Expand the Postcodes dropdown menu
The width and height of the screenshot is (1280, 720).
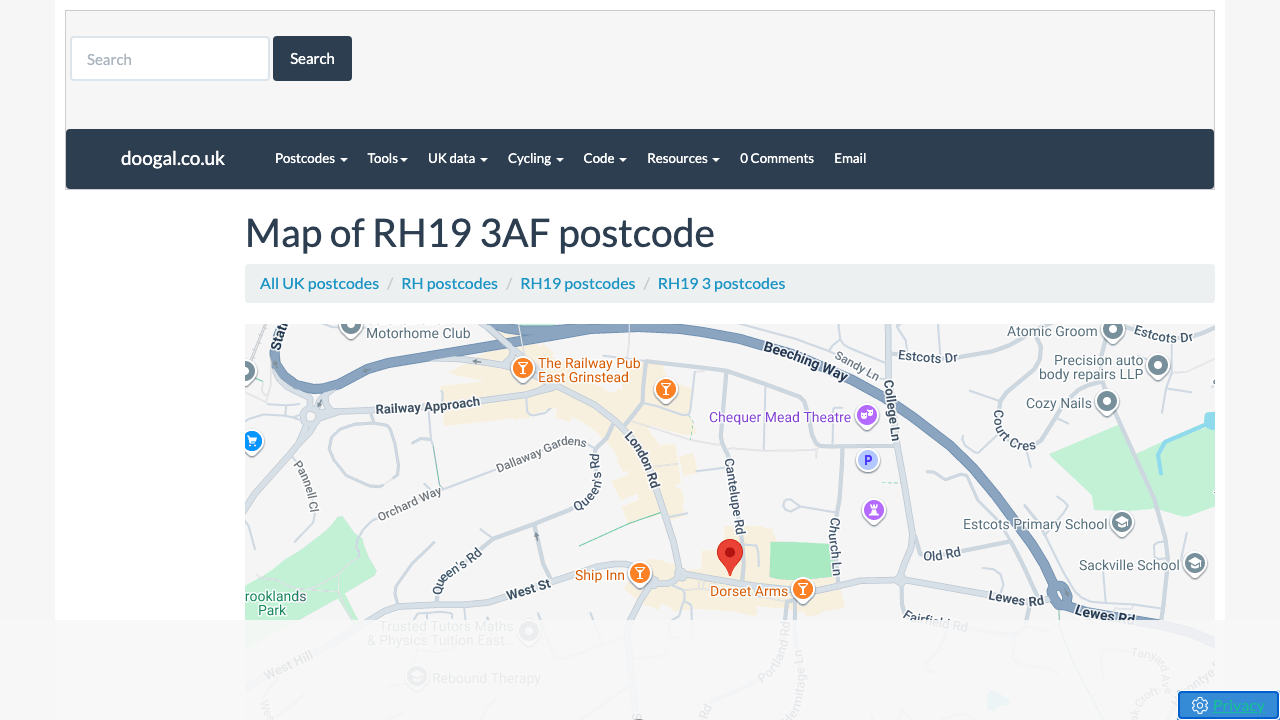coord(311,158)
